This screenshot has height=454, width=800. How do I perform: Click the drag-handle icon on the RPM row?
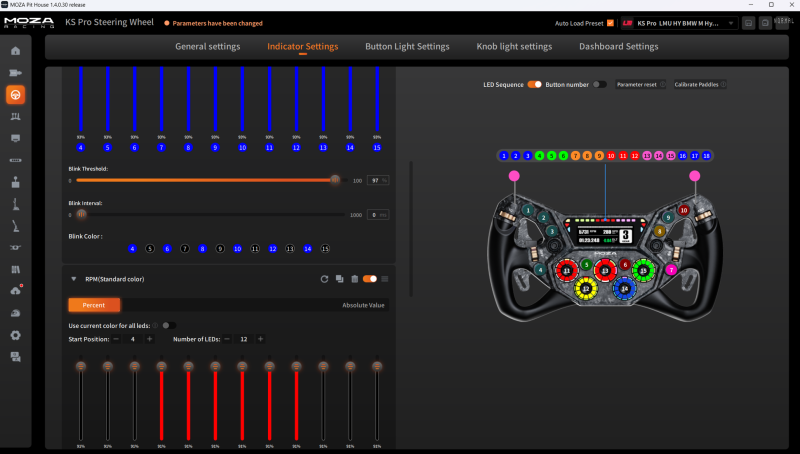tap(385, 279)
